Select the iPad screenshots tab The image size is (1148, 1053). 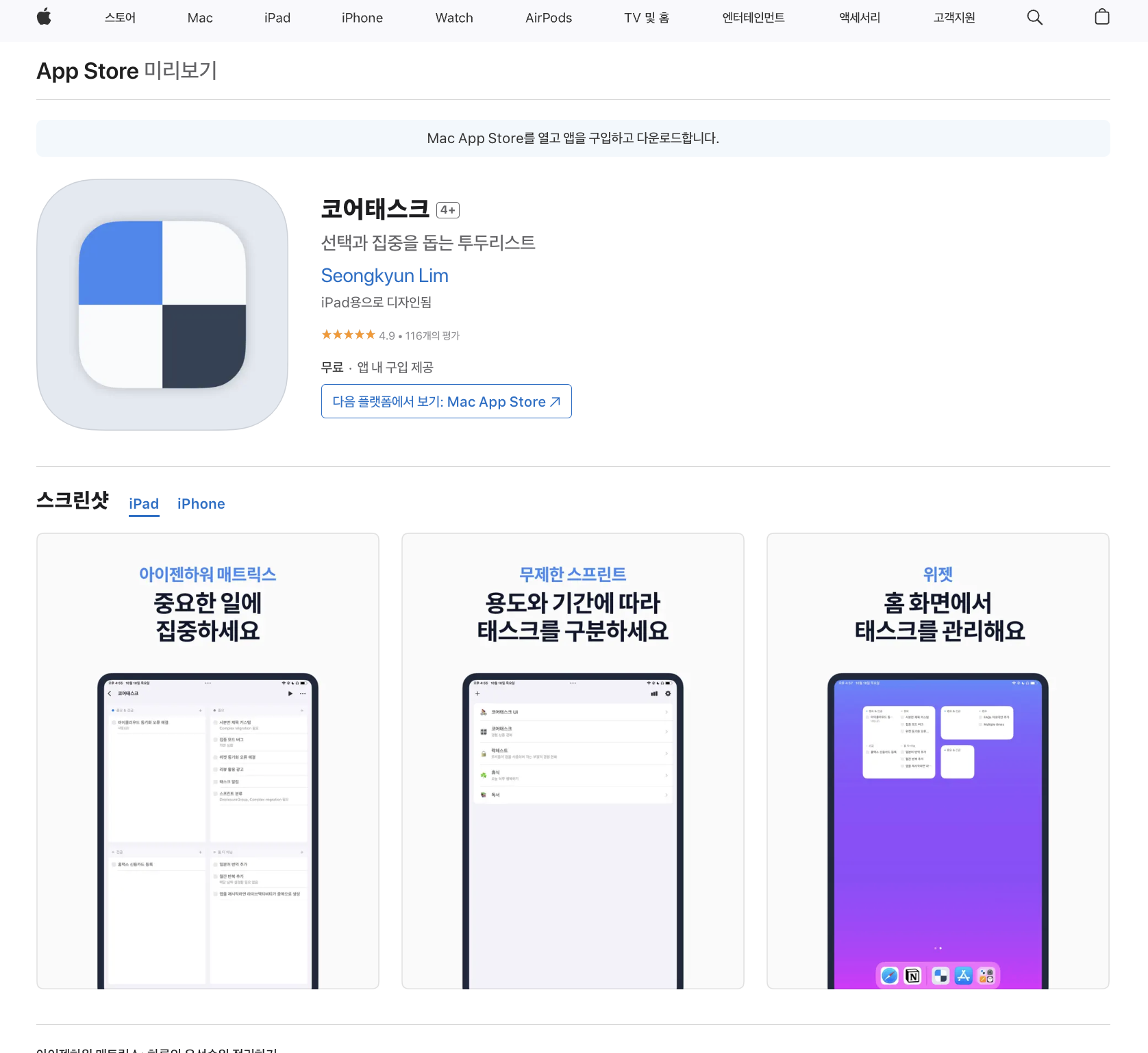click(144, 504)
